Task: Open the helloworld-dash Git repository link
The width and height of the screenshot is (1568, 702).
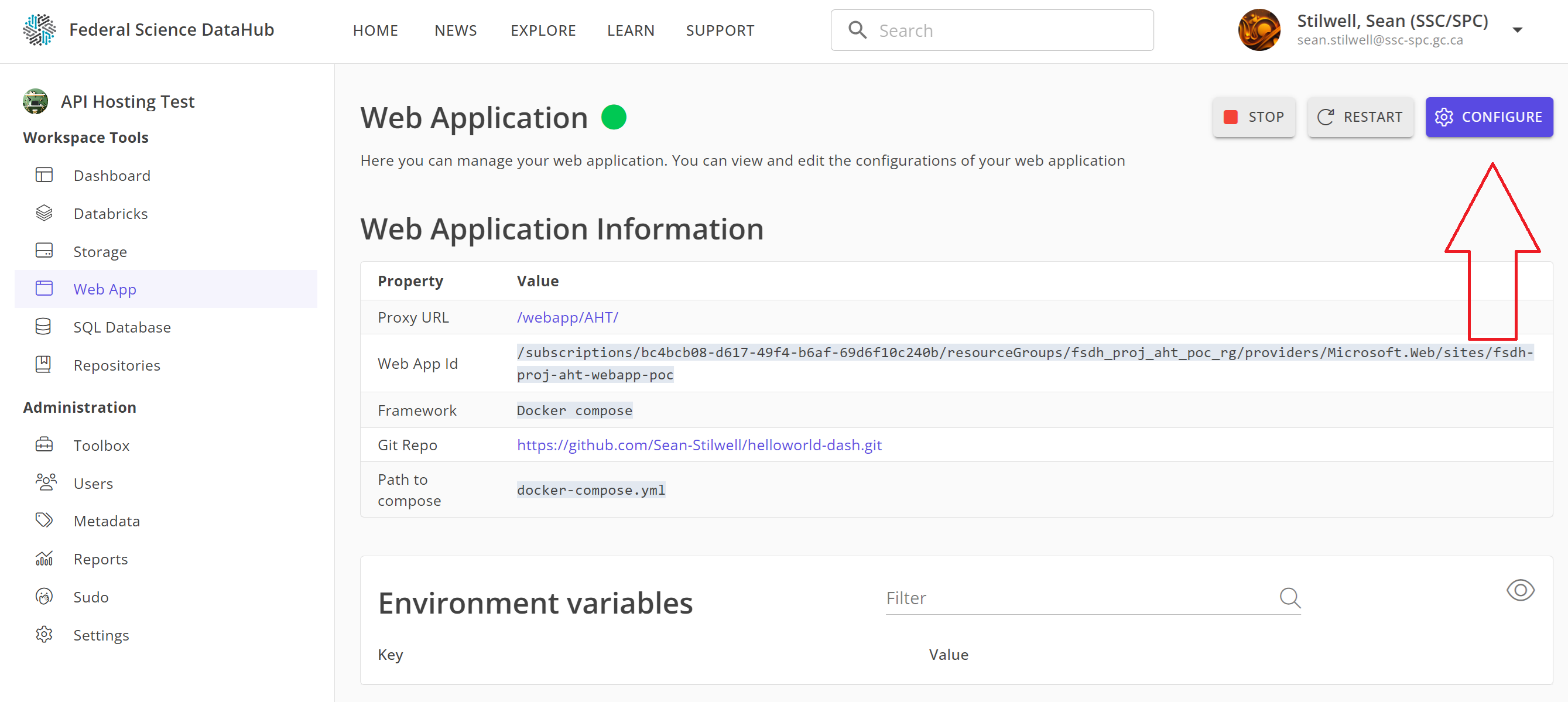Action: coord(699,444)
